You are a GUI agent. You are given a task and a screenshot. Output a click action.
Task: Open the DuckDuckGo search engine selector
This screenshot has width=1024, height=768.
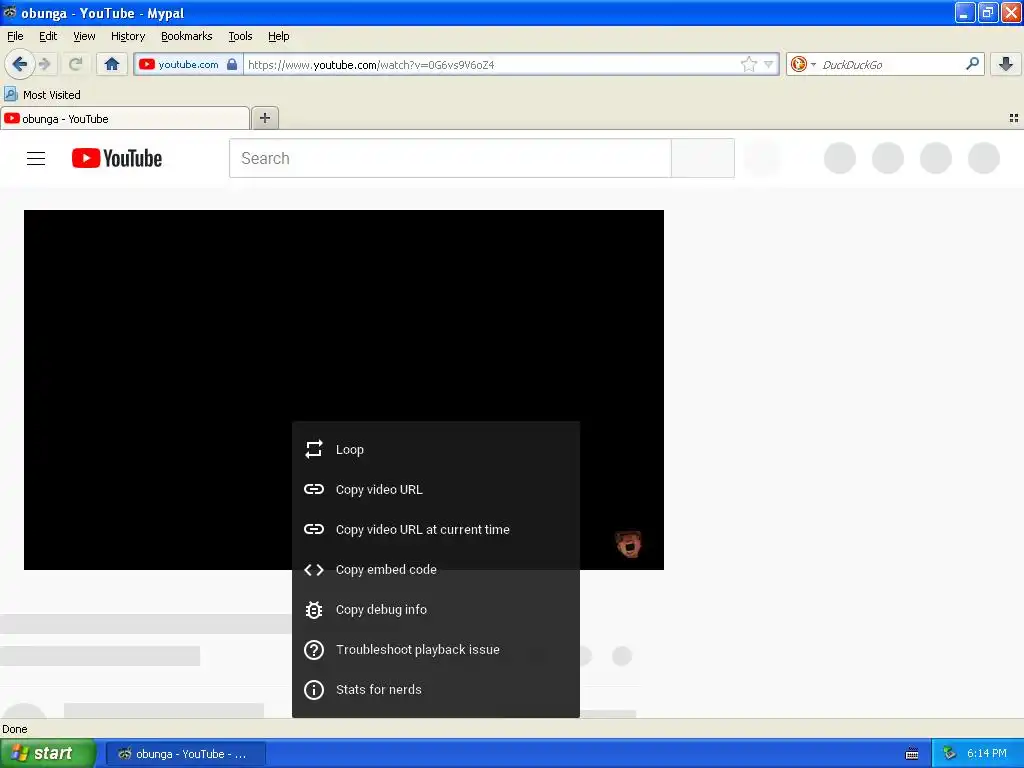[803, 64]
